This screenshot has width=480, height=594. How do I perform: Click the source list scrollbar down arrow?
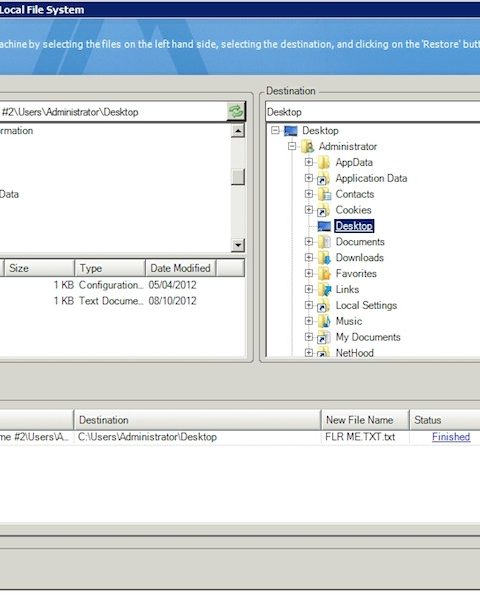[238, 245]
